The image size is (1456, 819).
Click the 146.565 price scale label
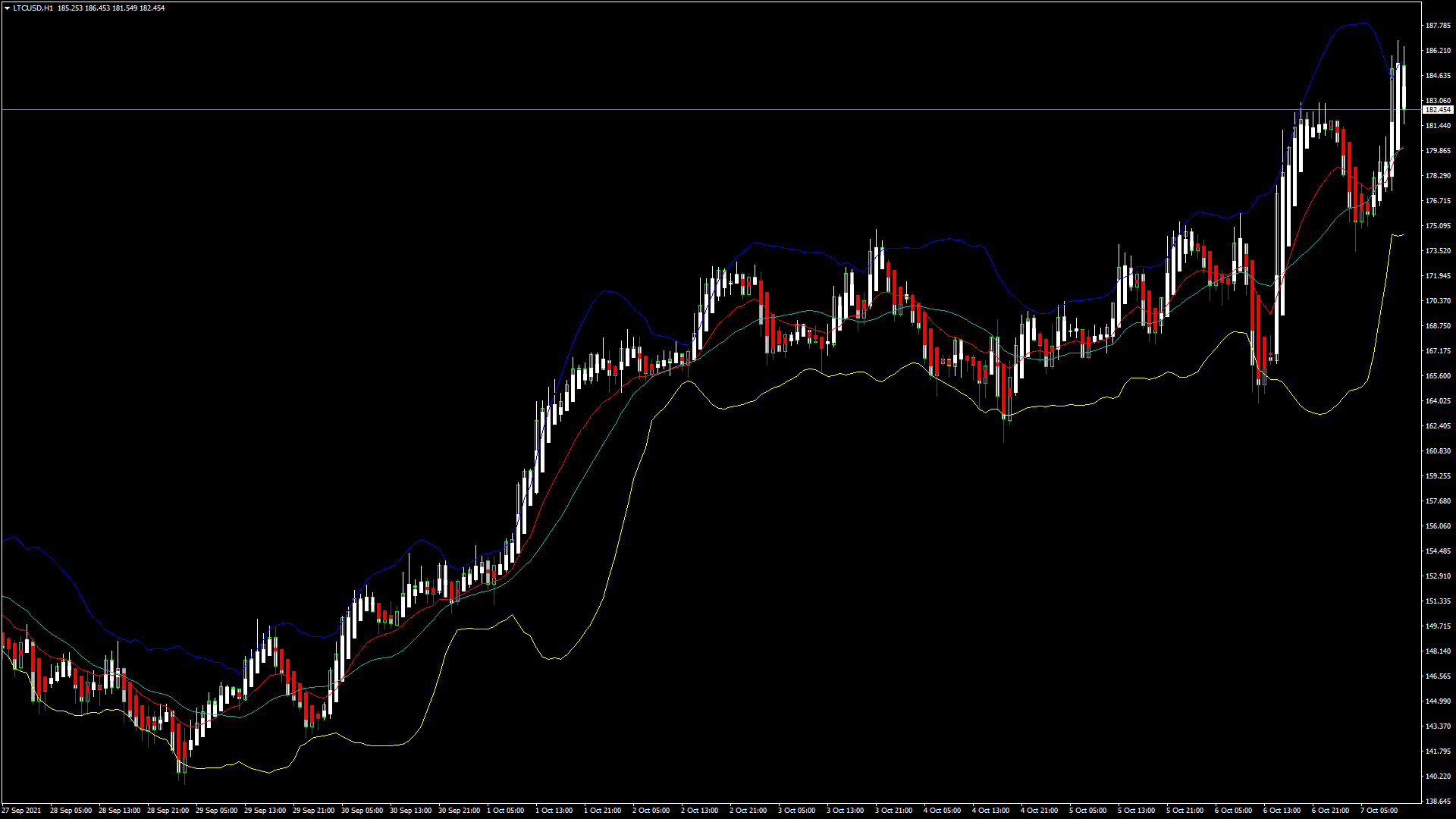1438,676
